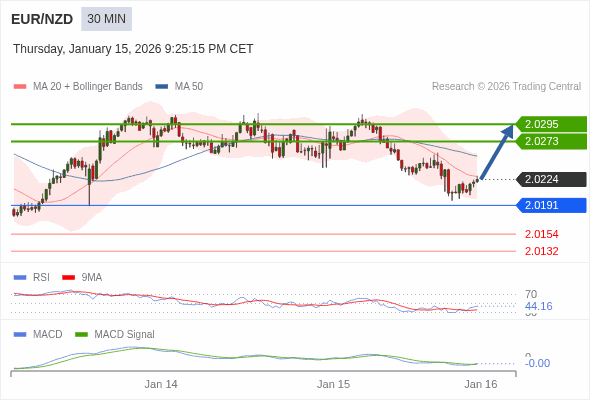Viewport: 590px width, 400px height.
Task: Click the 'MA 50' legend label
Action: tap(189, 87)
